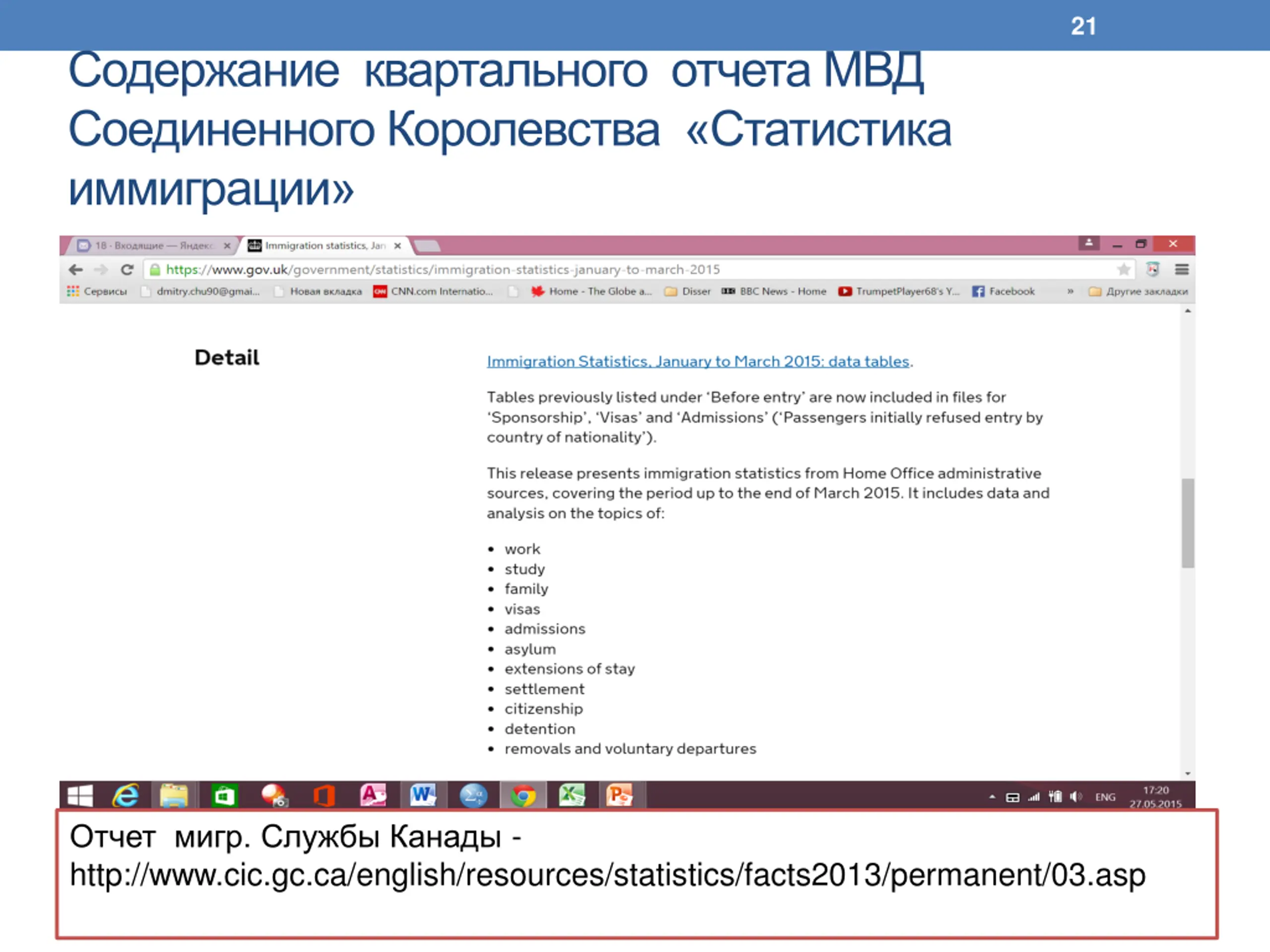
Task: Click the 'settlement' list item
Action: coord(544,689)
